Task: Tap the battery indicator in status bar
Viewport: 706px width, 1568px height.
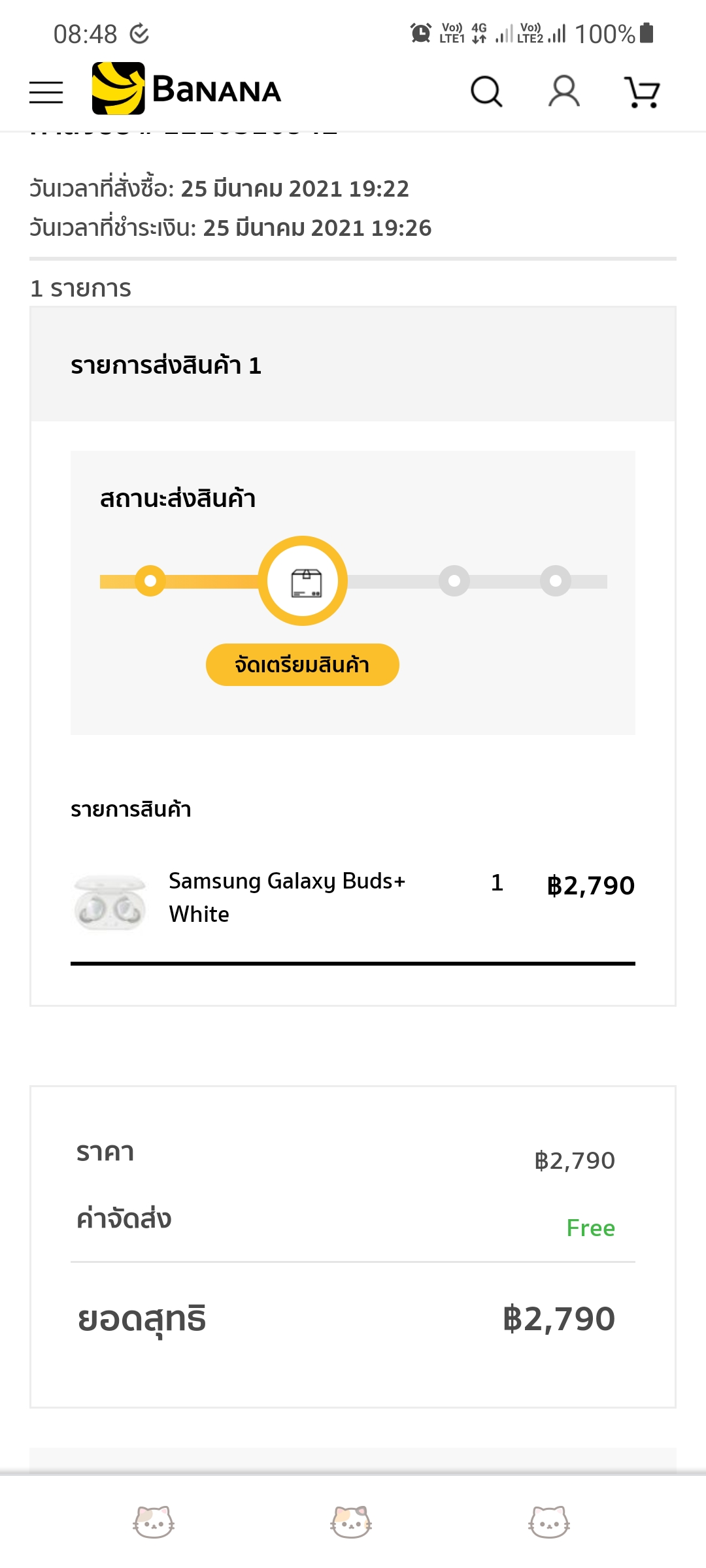Action: tap(647, 33)
